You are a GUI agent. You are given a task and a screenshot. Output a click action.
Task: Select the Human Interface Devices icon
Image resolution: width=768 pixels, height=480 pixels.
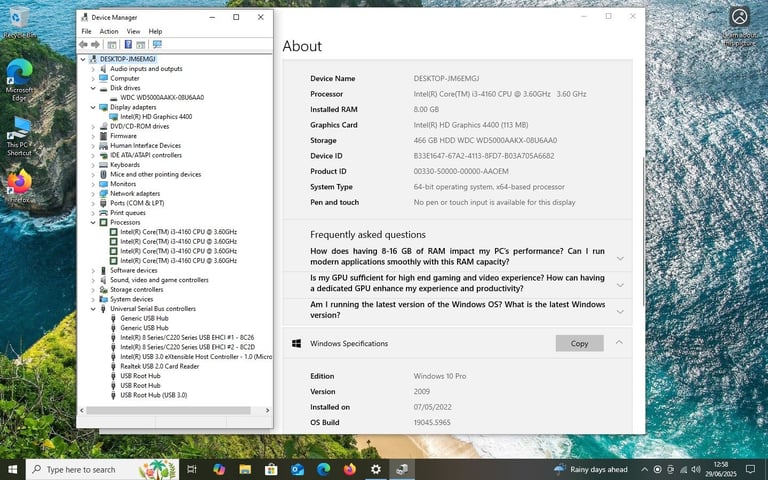[103, 145]
